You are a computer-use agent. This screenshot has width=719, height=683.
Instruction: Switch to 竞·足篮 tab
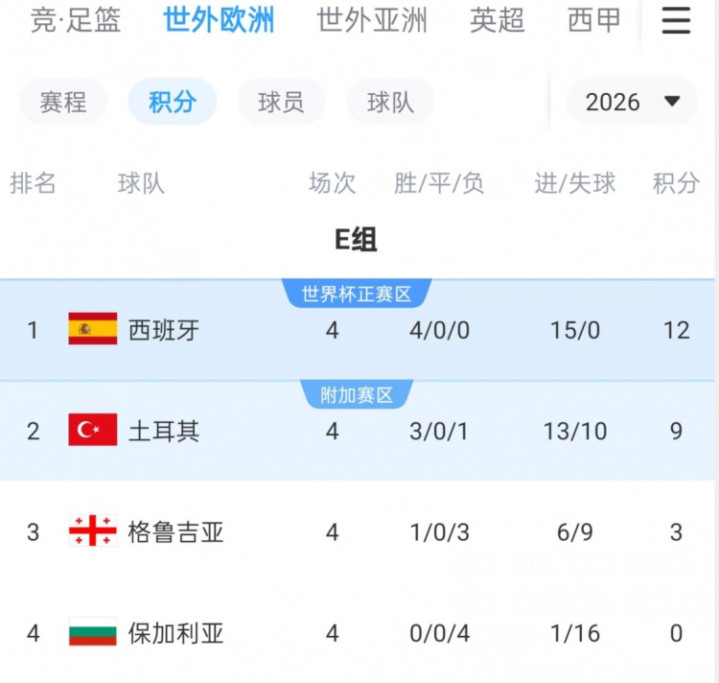[76, 20]
